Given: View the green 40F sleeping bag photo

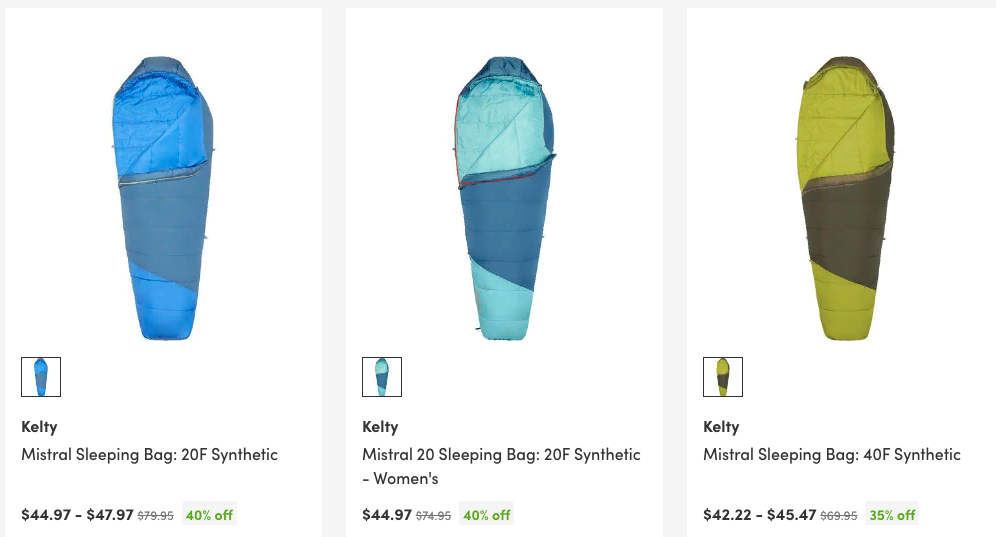Looking at the screenshot, I should pyautogui.click(x=845, y=198).
